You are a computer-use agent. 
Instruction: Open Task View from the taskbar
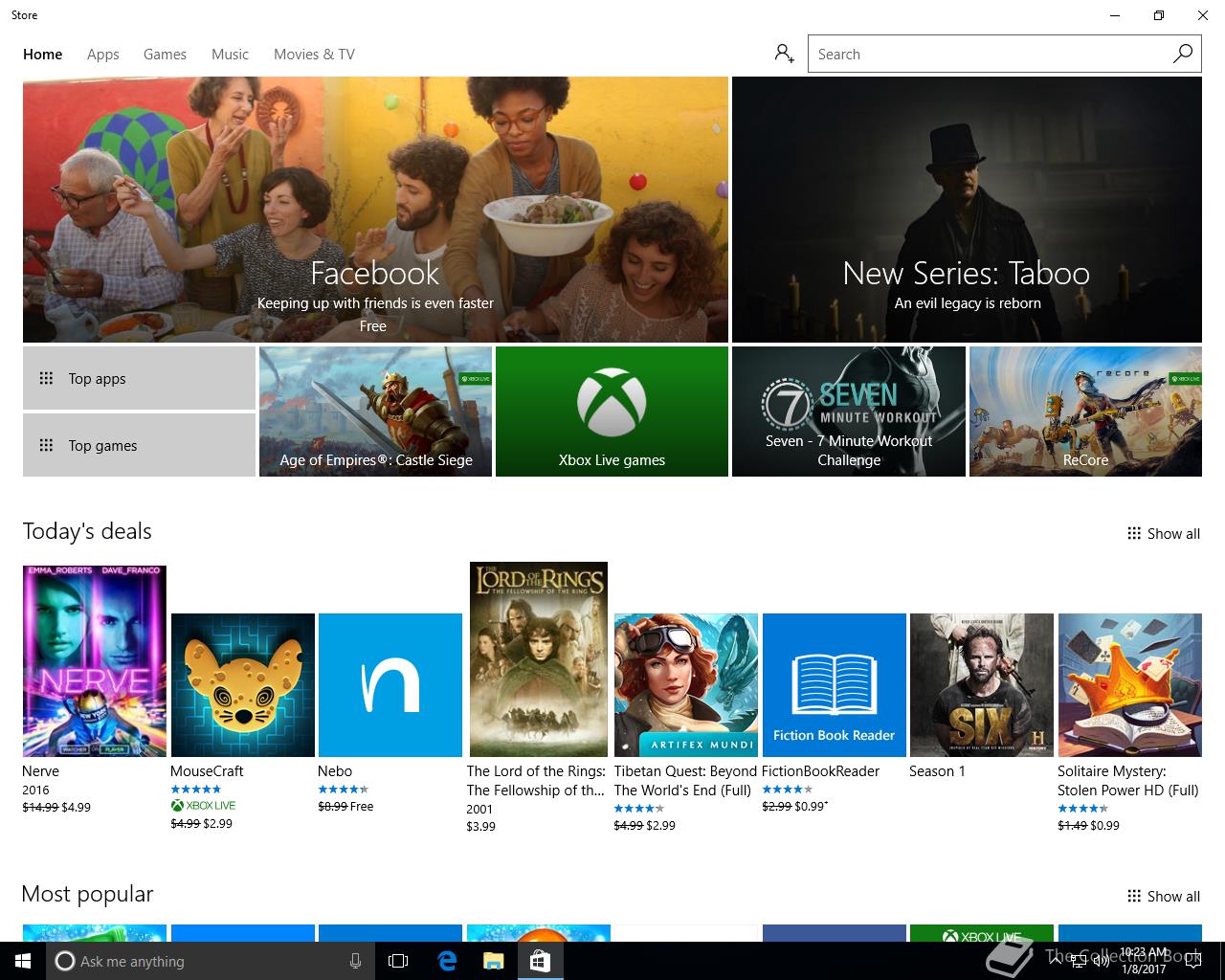click(x=398, y=961)
